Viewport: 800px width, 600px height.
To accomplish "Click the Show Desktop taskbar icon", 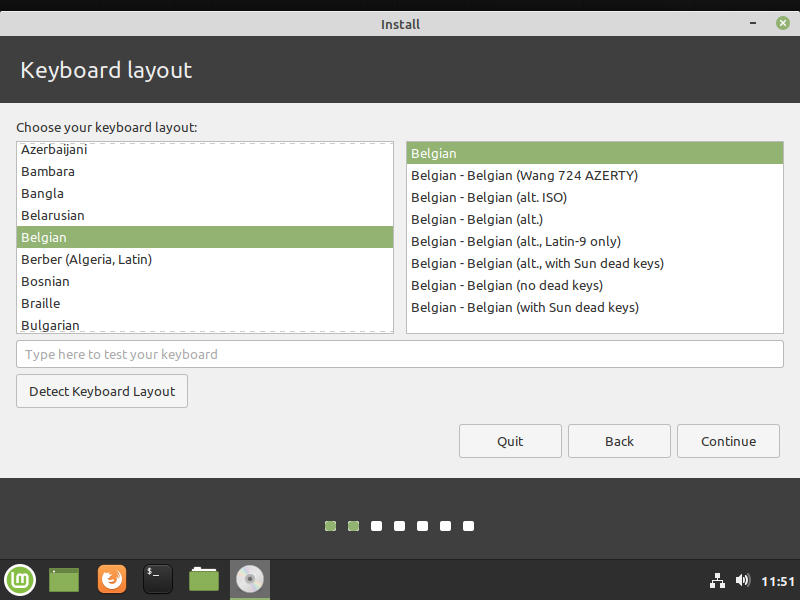I will click(x=64, y=580).
